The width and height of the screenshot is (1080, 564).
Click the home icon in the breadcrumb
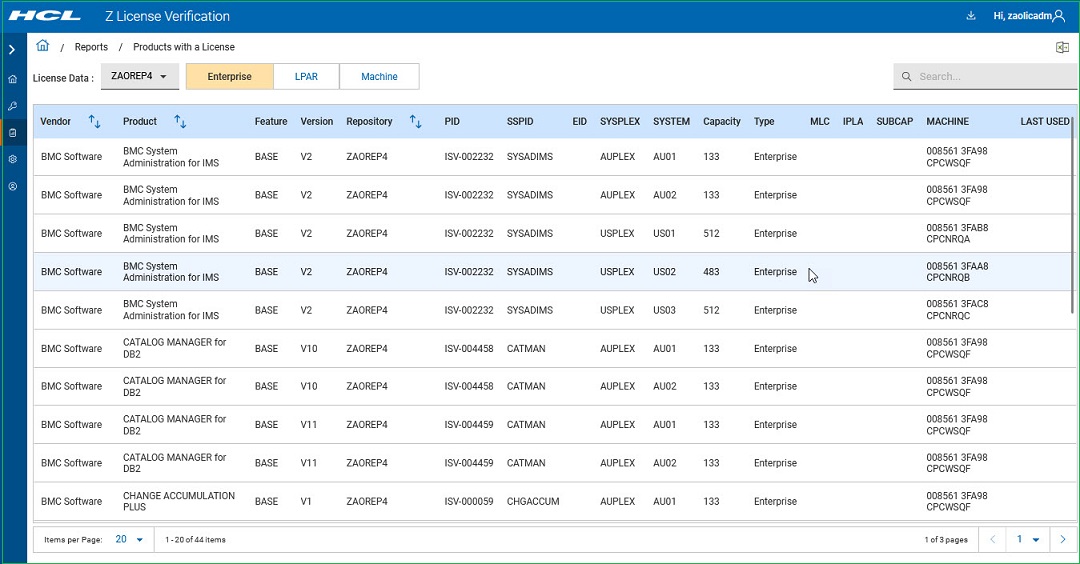point(43,46)
